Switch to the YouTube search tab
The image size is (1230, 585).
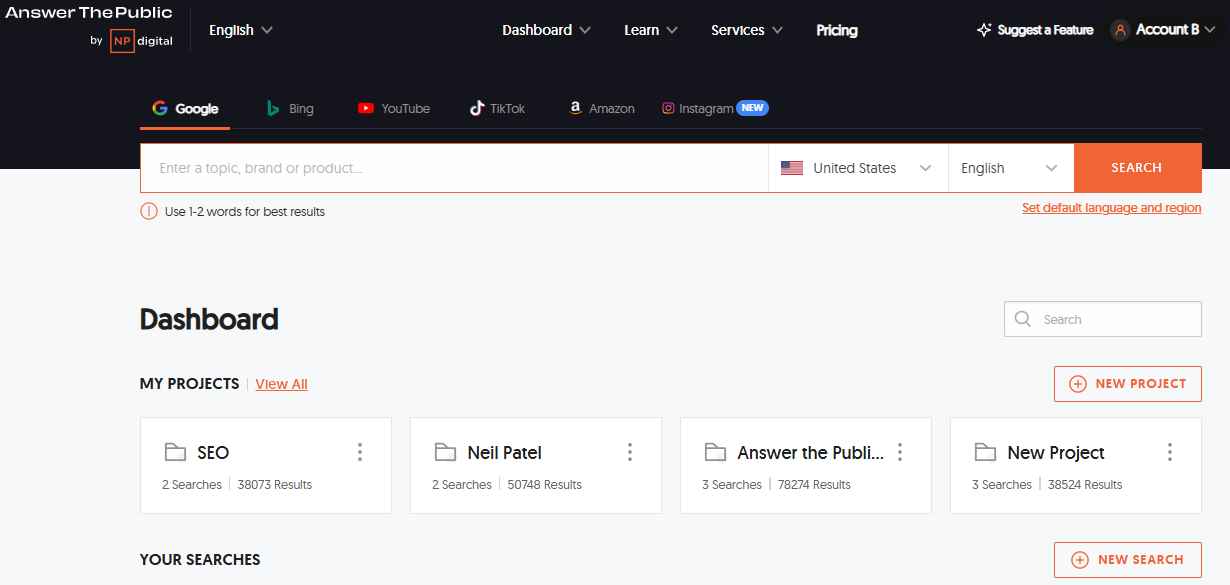point(394,108)
